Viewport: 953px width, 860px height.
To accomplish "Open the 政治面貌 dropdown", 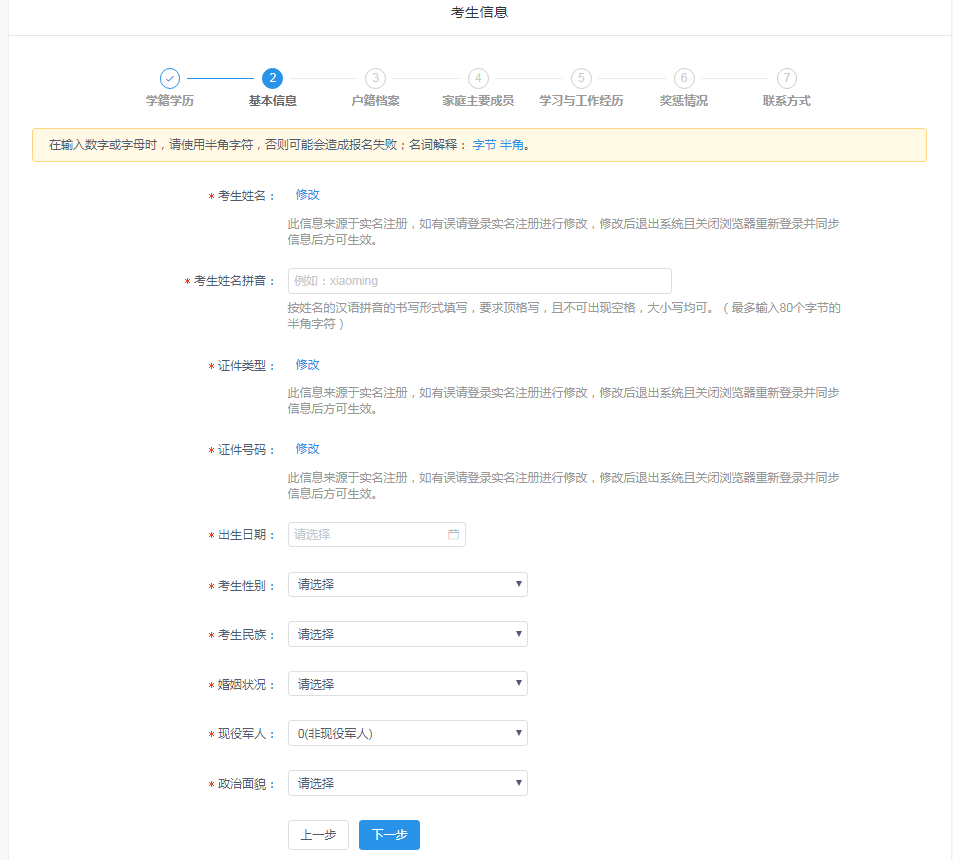I will point(407,783).
